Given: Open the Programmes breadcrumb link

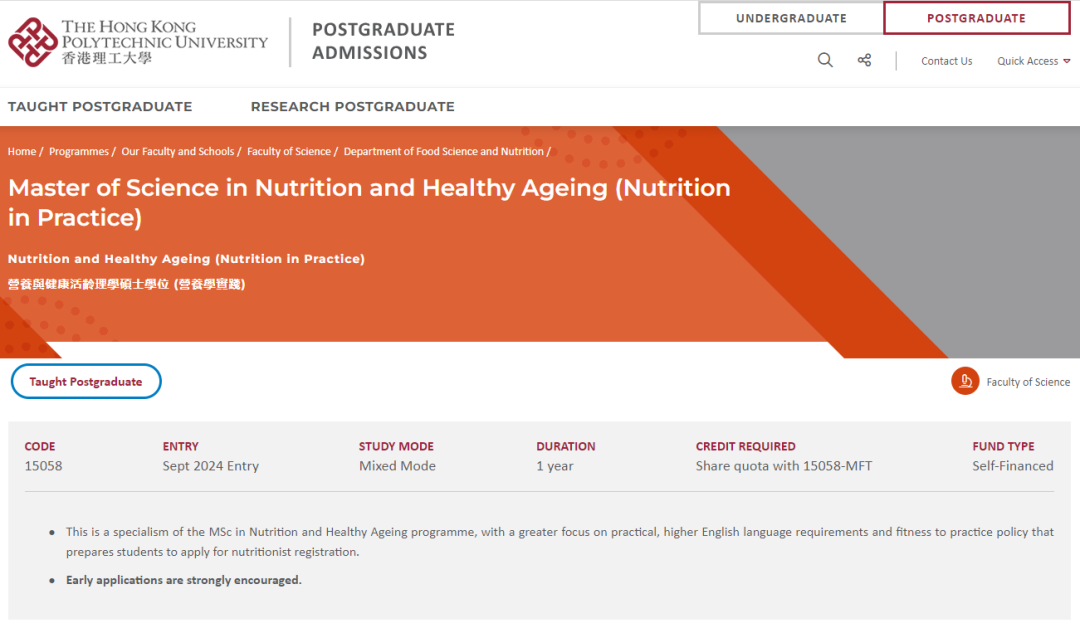Looking at the screenshot, I should [79, 151].
